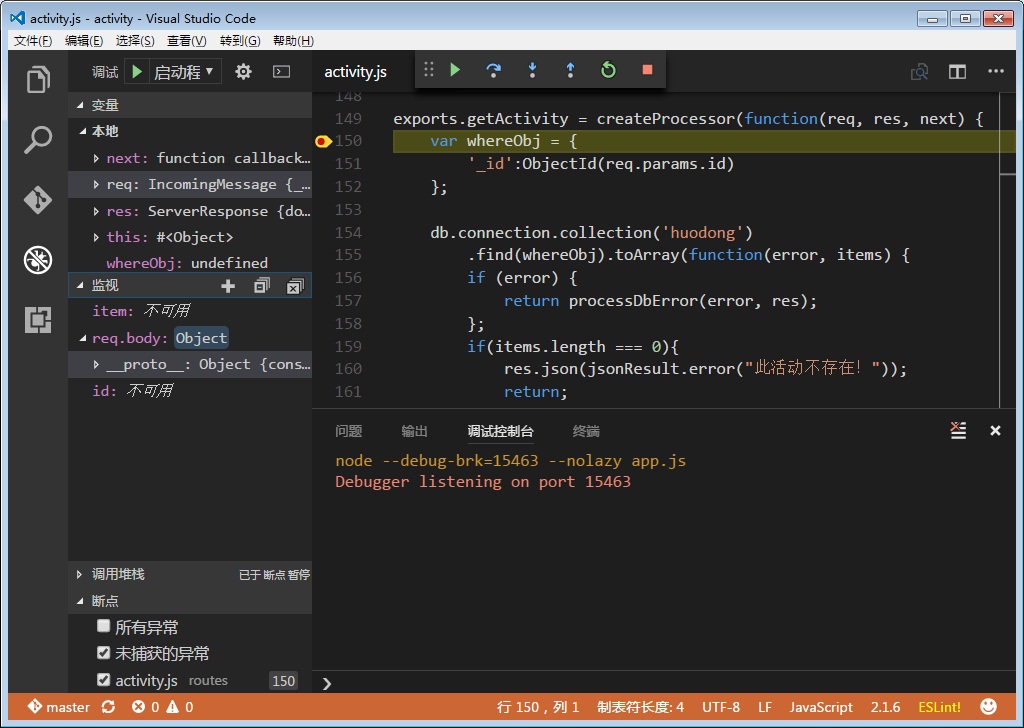Image resolution: width=1024 pixels, height=728 pixels.
Task: Continue execution in debug toolbar
Action: 455,70
